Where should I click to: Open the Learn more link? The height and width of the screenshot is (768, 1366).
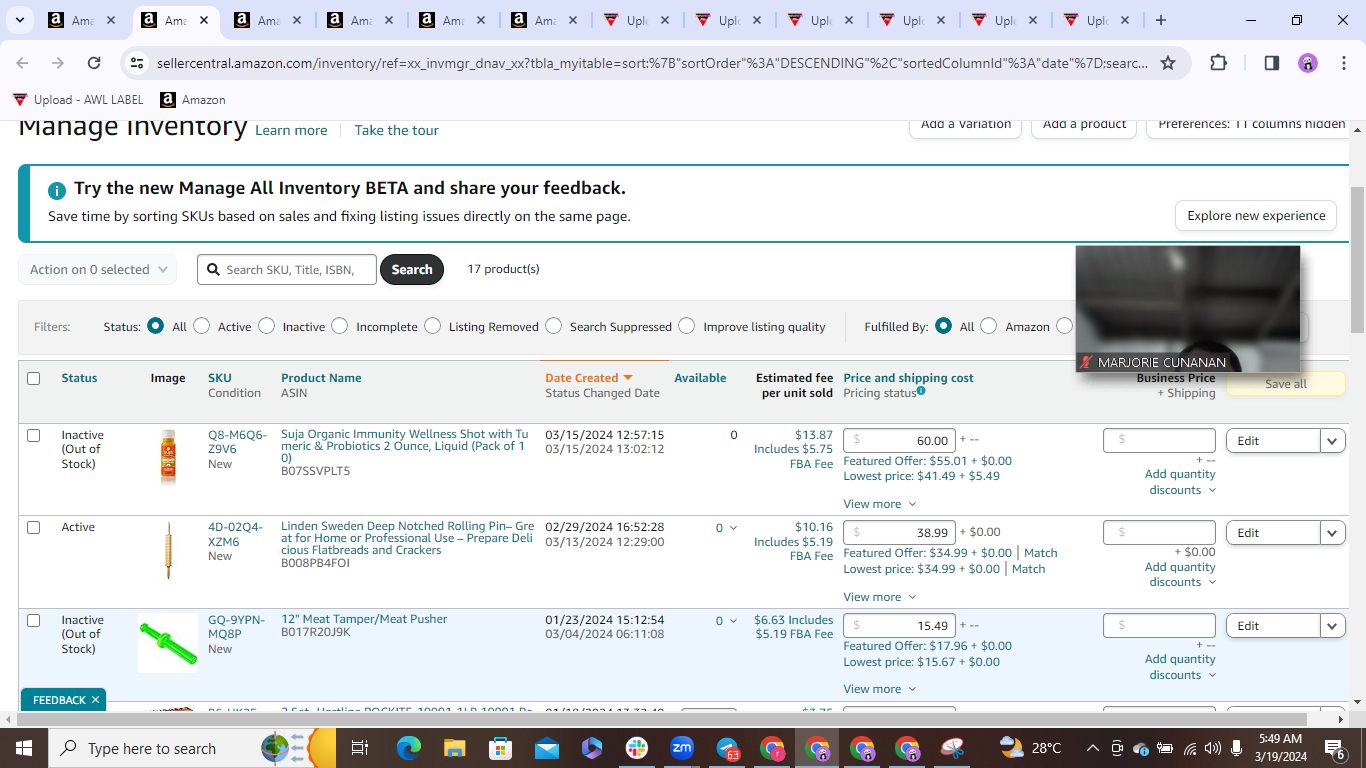291,130
